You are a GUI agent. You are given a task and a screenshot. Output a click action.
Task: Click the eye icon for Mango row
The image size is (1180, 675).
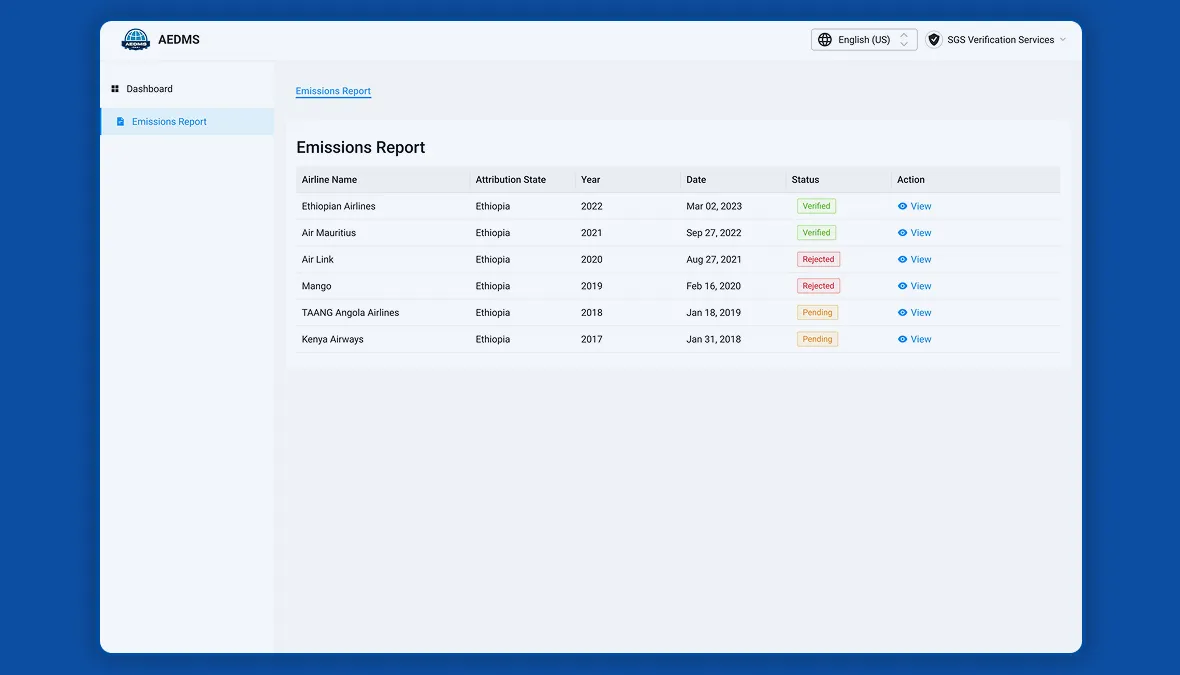pos(902,286)
